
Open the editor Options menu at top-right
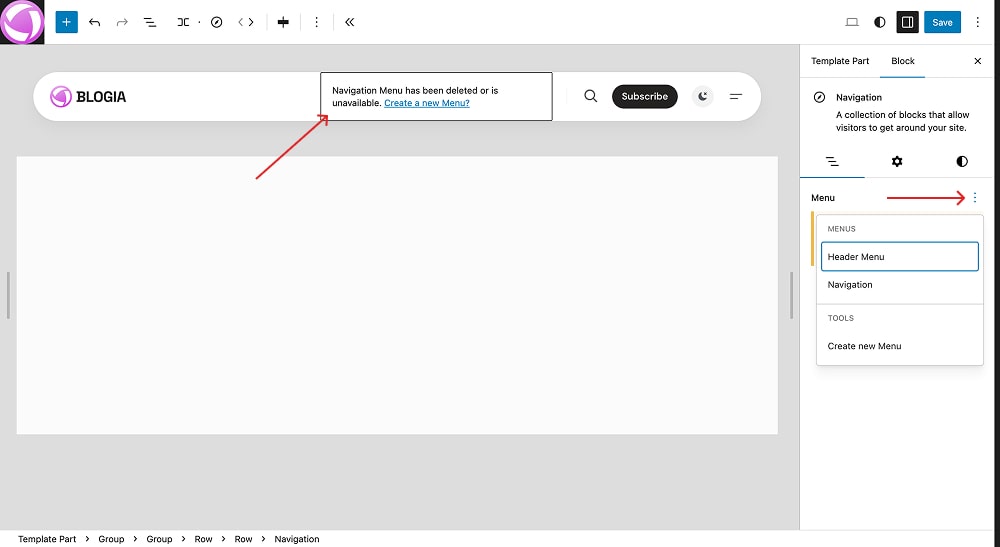pos(978,22)
